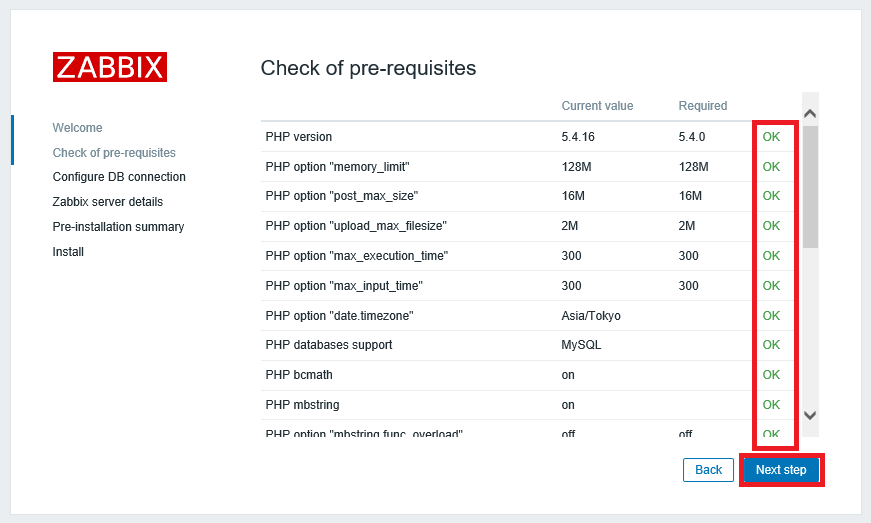The height and width of the screenshot is (523, 871).
Task: Click the PHP databases support row
Action: click(x=329, y=345)
